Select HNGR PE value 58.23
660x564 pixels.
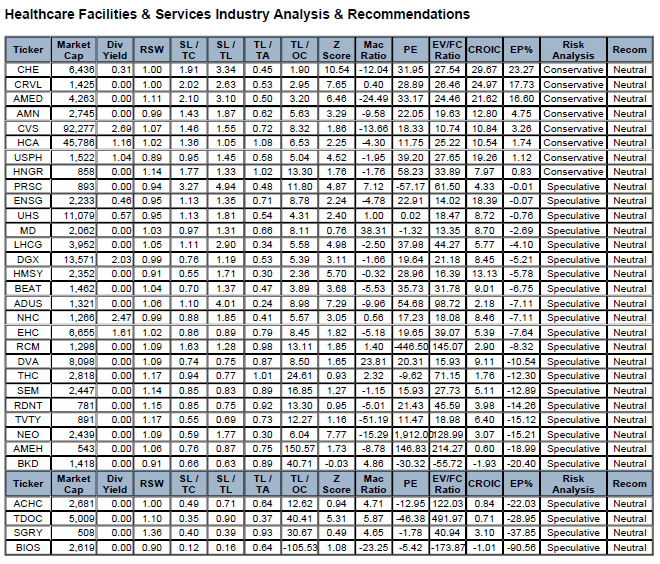[410, 172]
